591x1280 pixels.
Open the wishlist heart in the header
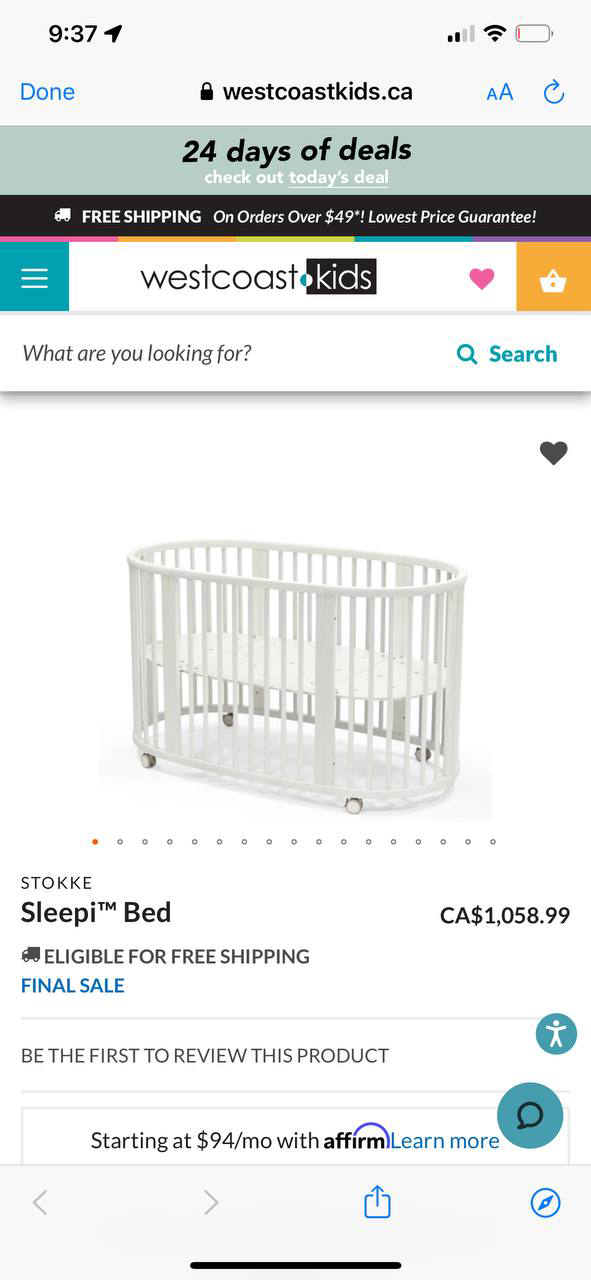pyautogui.click(x=481, y=277)
